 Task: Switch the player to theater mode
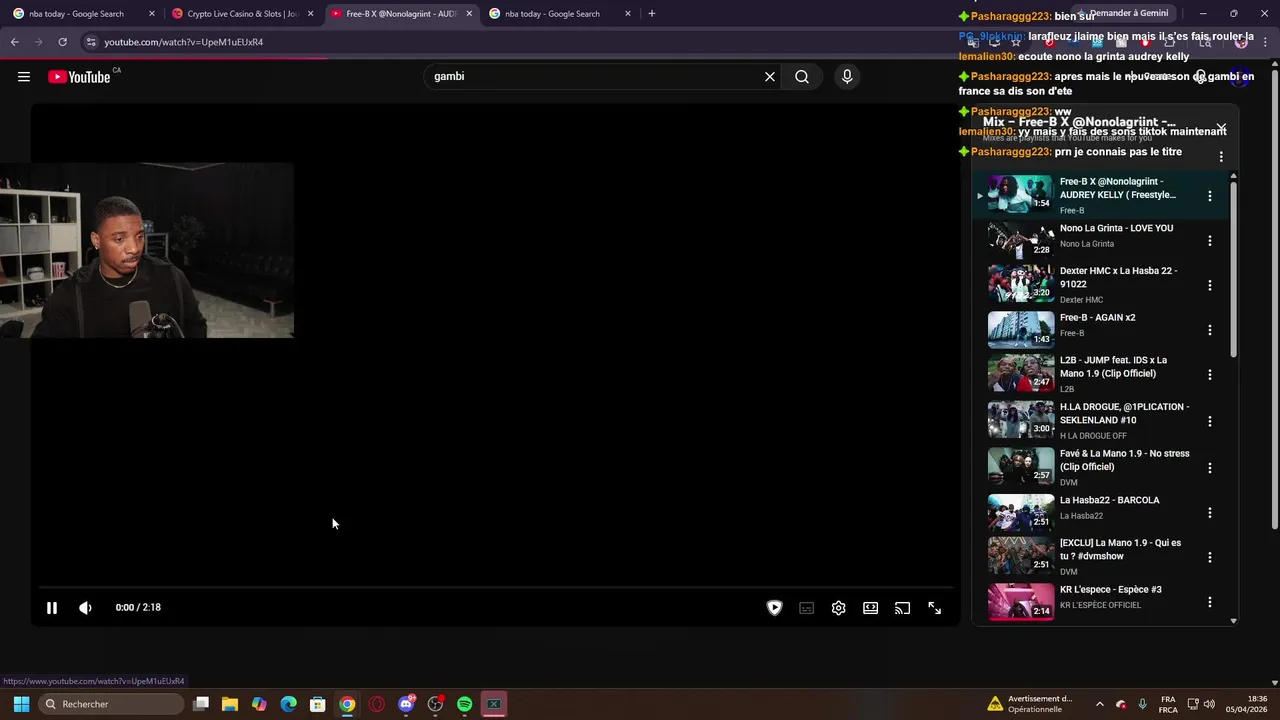point(870,608)
